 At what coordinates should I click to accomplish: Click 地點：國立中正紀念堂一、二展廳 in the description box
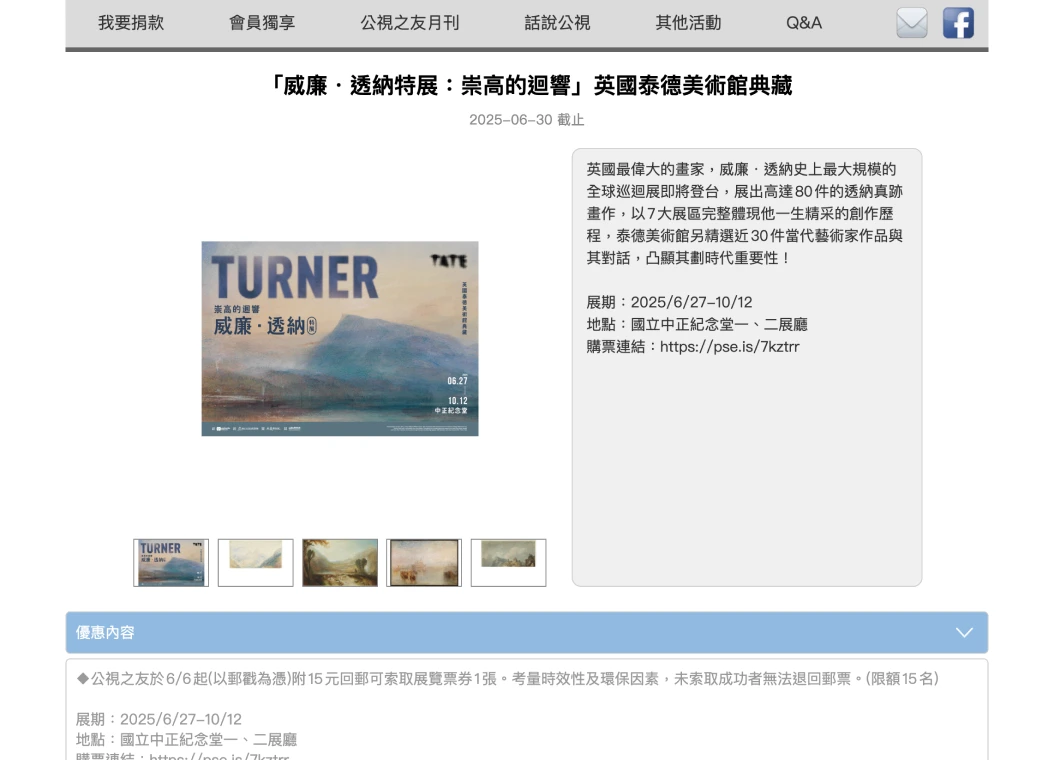tap(697, 325)
